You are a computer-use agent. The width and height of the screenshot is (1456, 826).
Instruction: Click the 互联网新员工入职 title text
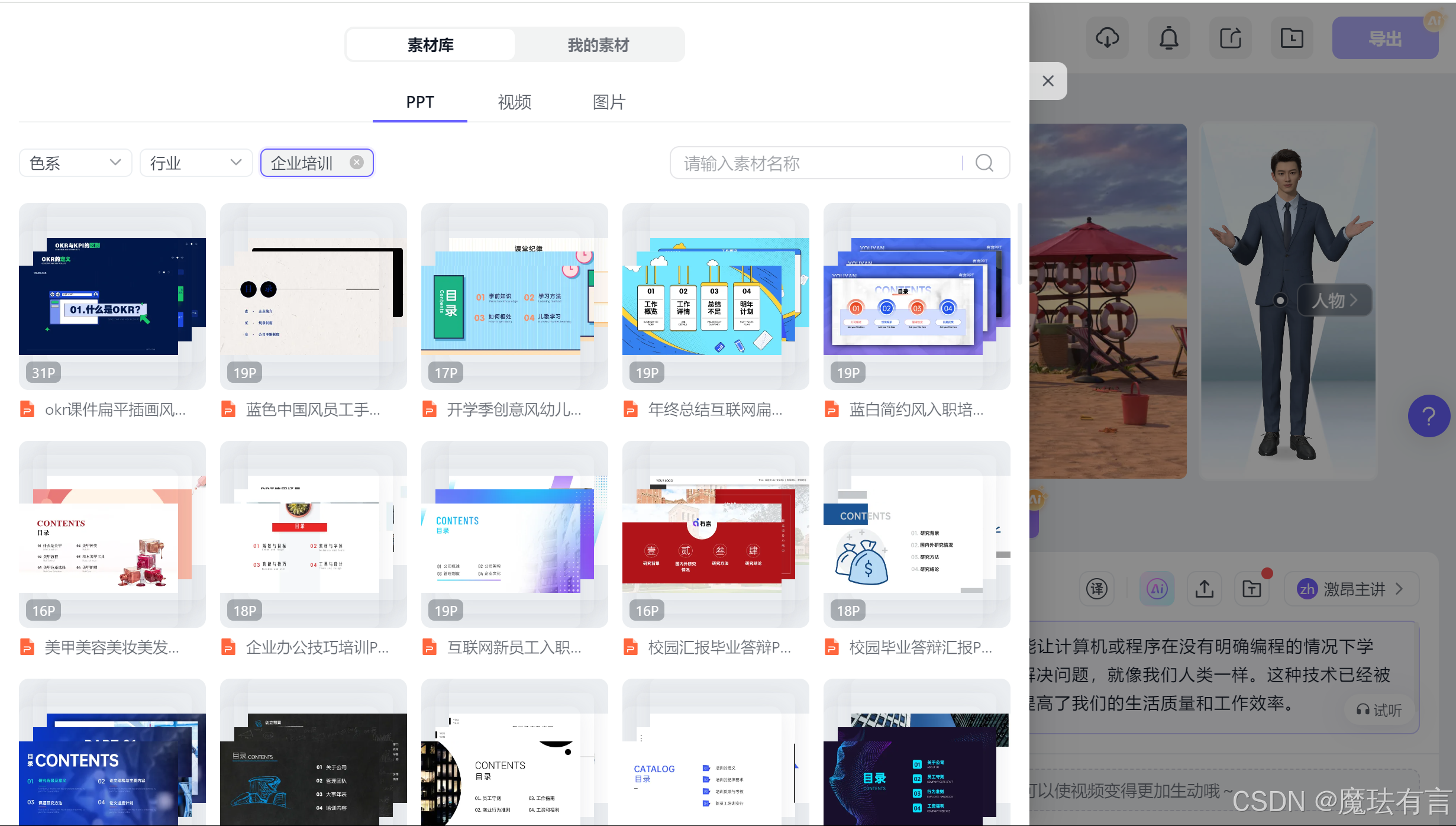[x=514, y=647]
